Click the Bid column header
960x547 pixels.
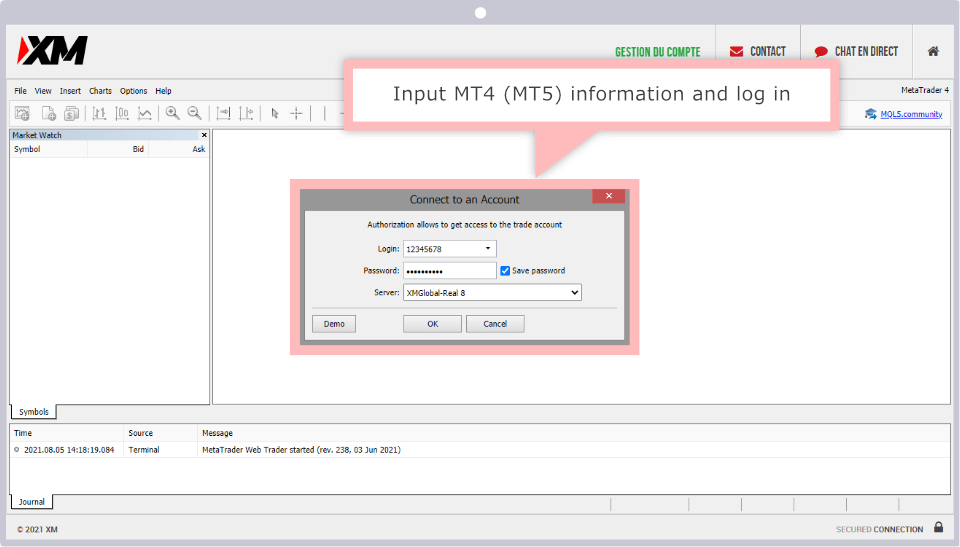[x=118, y=149]
